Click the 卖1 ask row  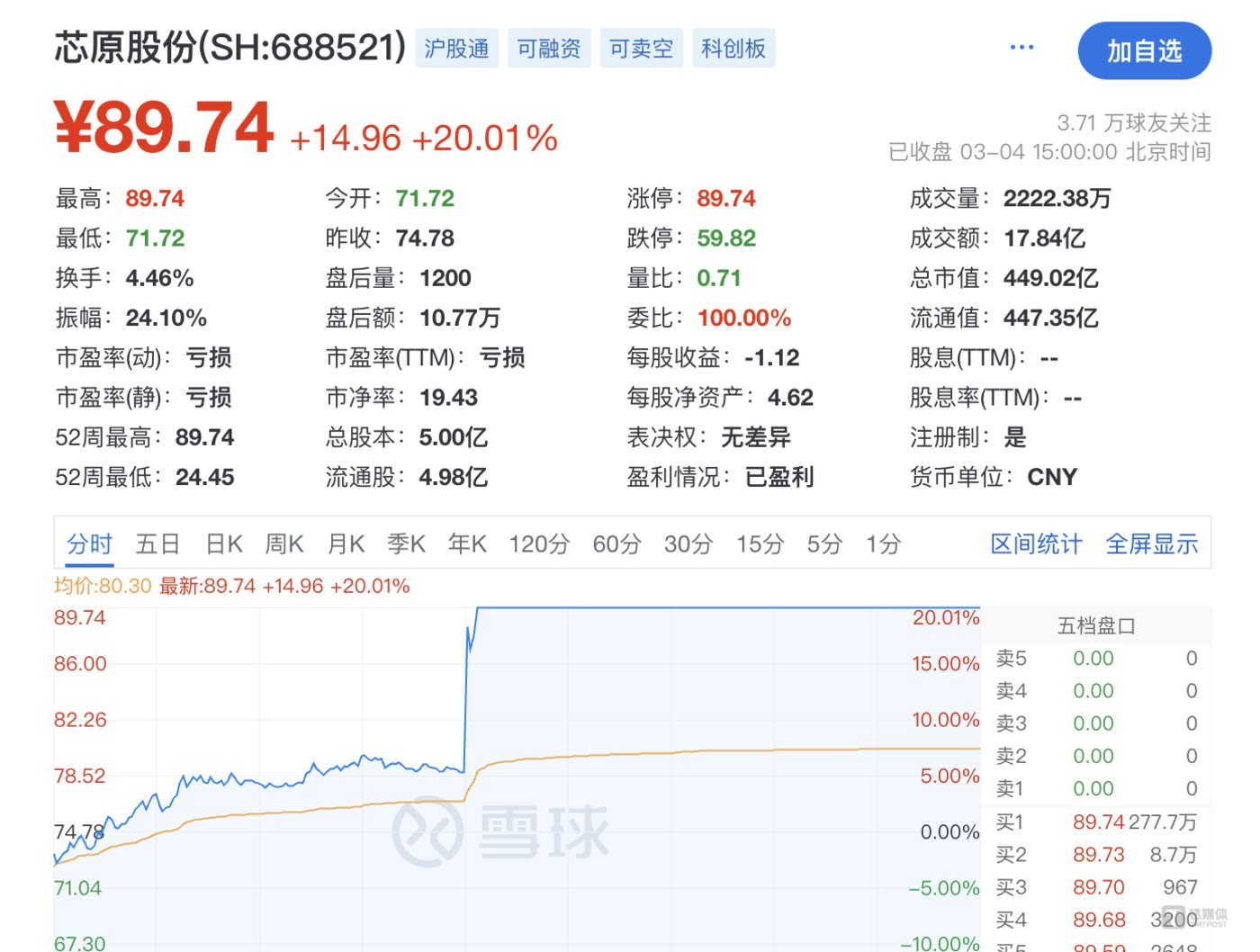click(x=1096, y=789)
